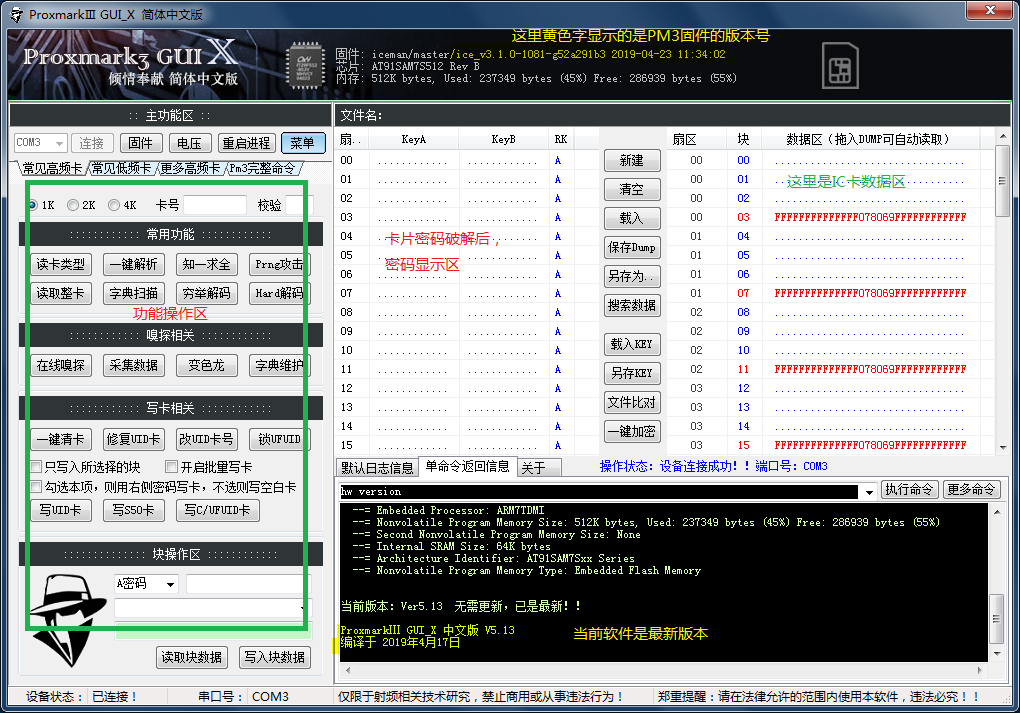Click the chip icon beside the firmware info
The height and width of the screenshot is (713, 1020).
(305, 64)
